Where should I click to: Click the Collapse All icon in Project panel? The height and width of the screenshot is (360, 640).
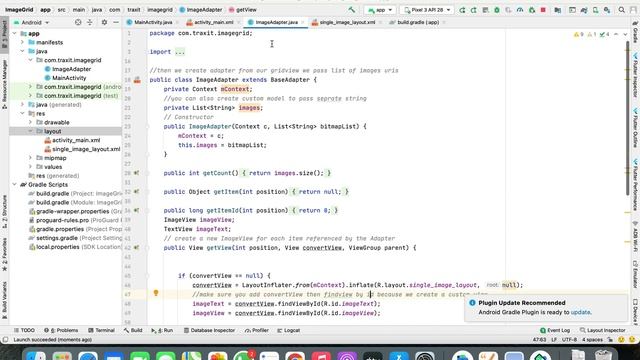point(89,22)
